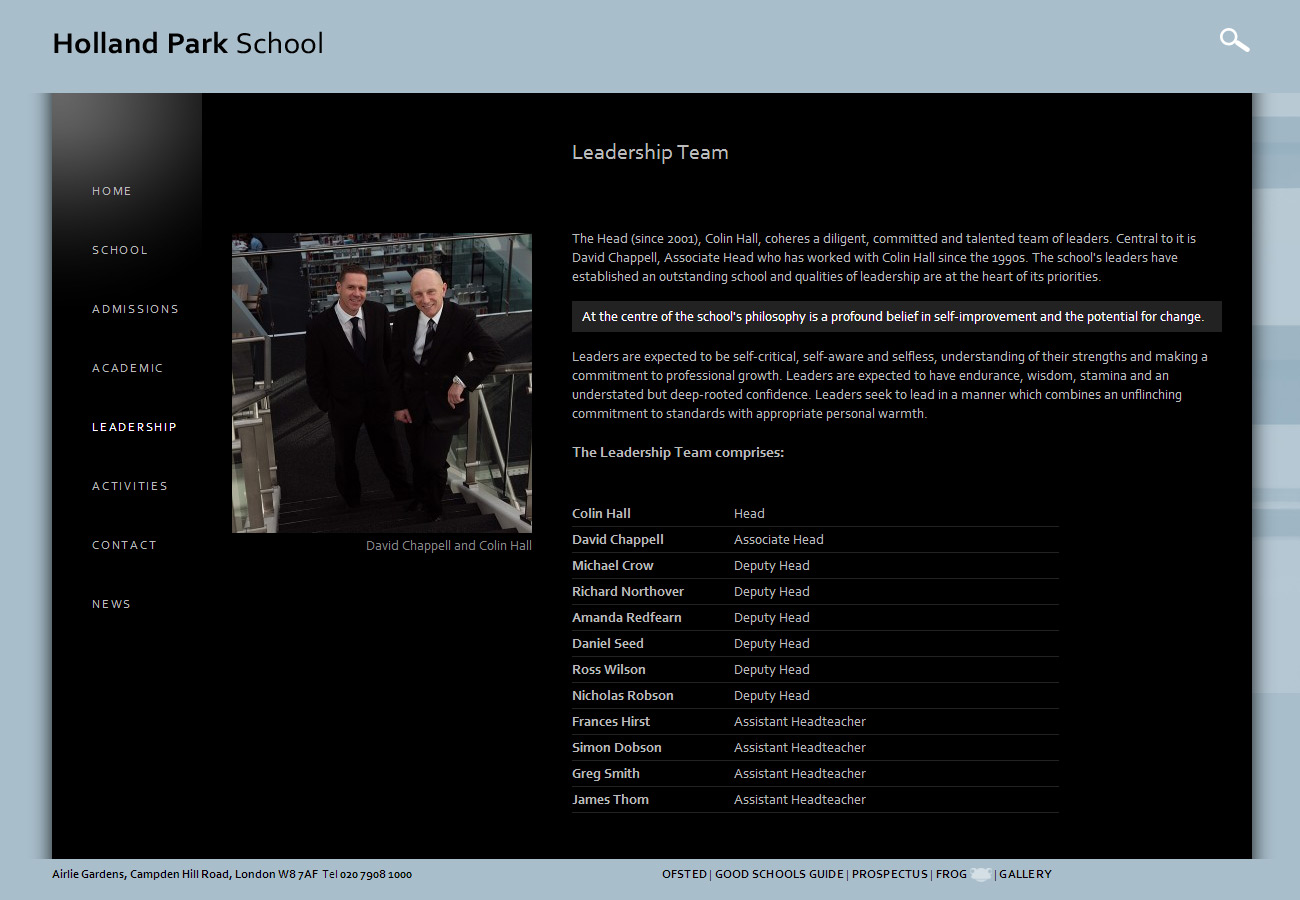Screen dimensions: 1300x900
Task: Open the OFSTED footer link
Action: tap(684, 874)
